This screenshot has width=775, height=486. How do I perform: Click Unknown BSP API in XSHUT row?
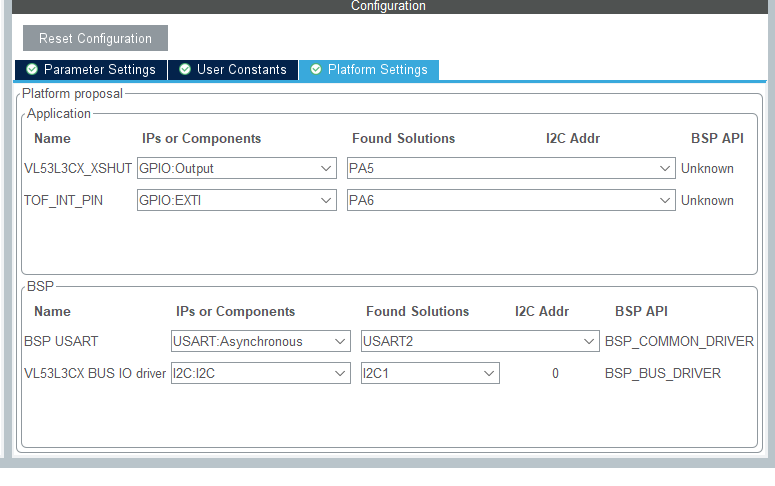coord(707,169)
